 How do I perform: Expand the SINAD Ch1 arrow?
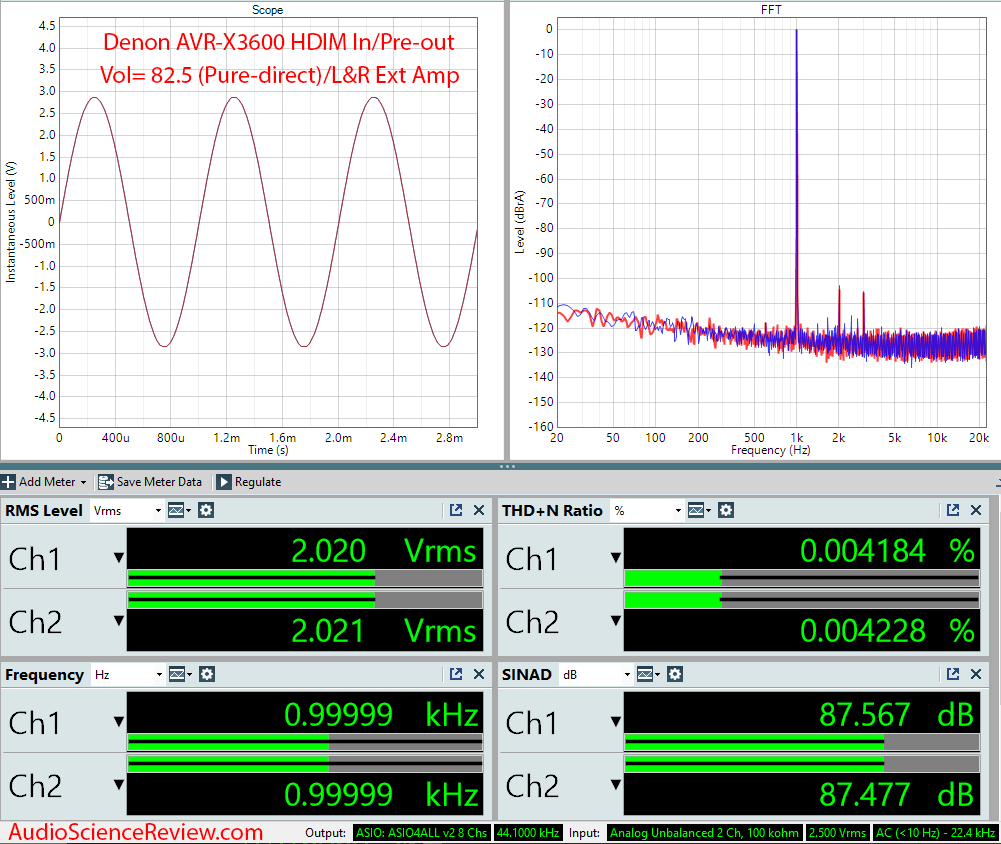(x=616, y=722)
